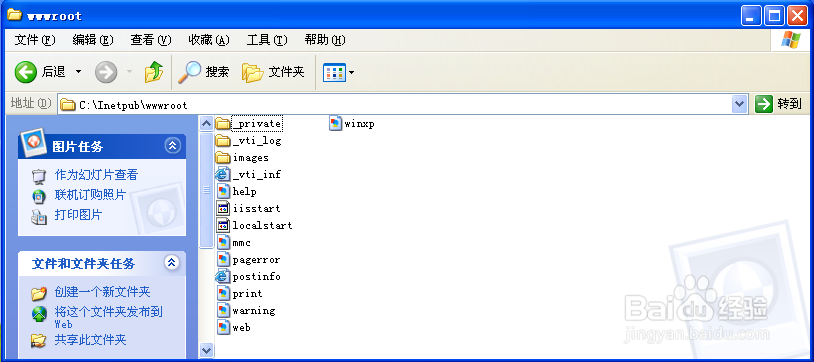The height and width of the screenshot is (362, 814).
Task: Click the 转到 button label
Action: [x=789, y=104]
